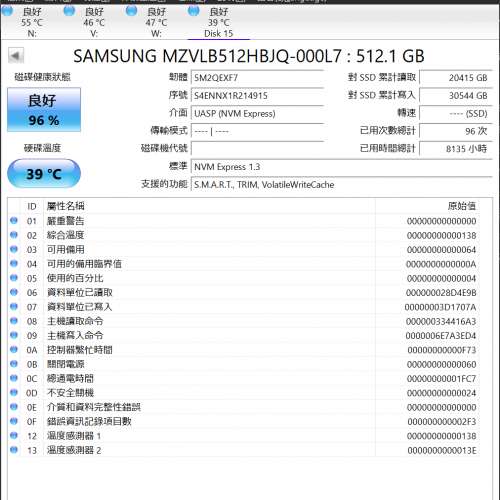The height and width of the screenshot is (500, 500).
Task: Click raw value 00000028D4E9B
Action: point(441,293)
